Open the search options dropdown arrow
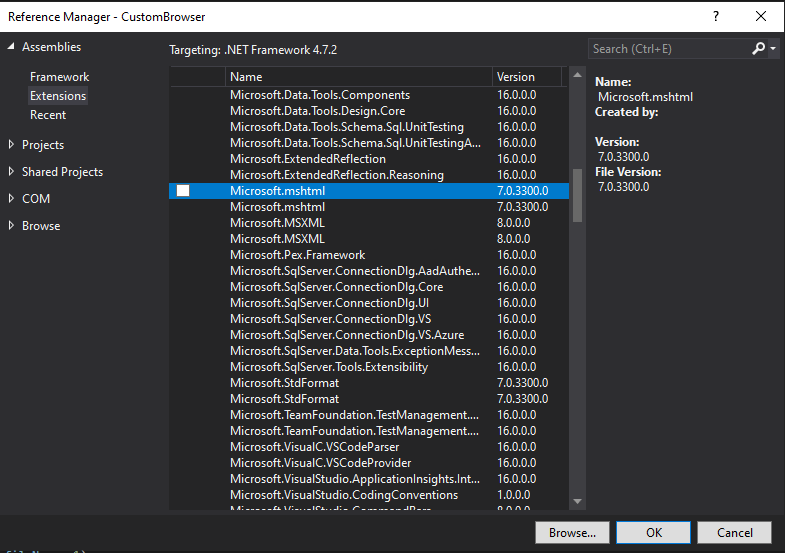Viewport: 785px width, 553px height. tap(773, 48)
